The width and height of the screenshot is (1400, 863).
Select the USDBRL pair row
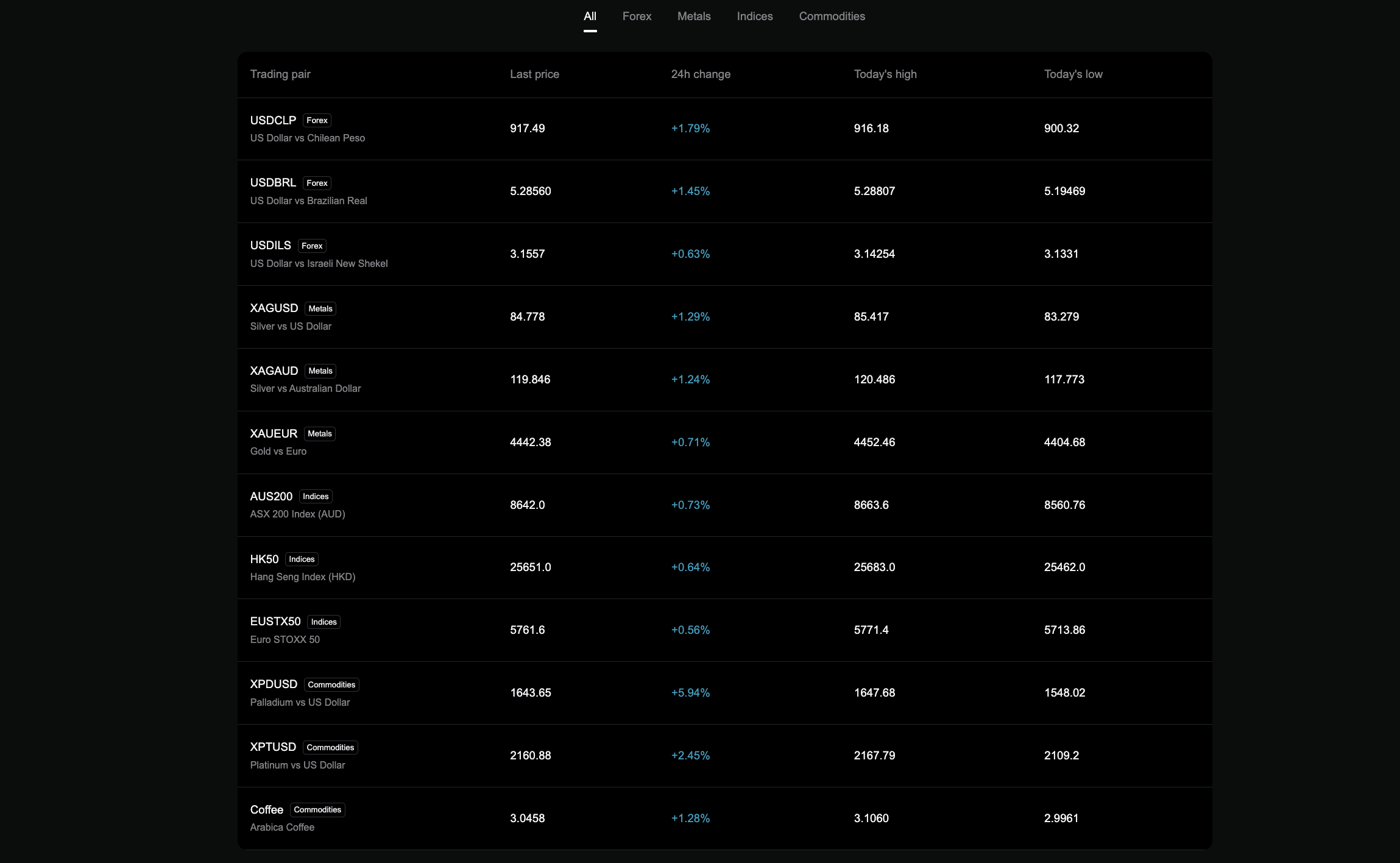pos(273,183)
